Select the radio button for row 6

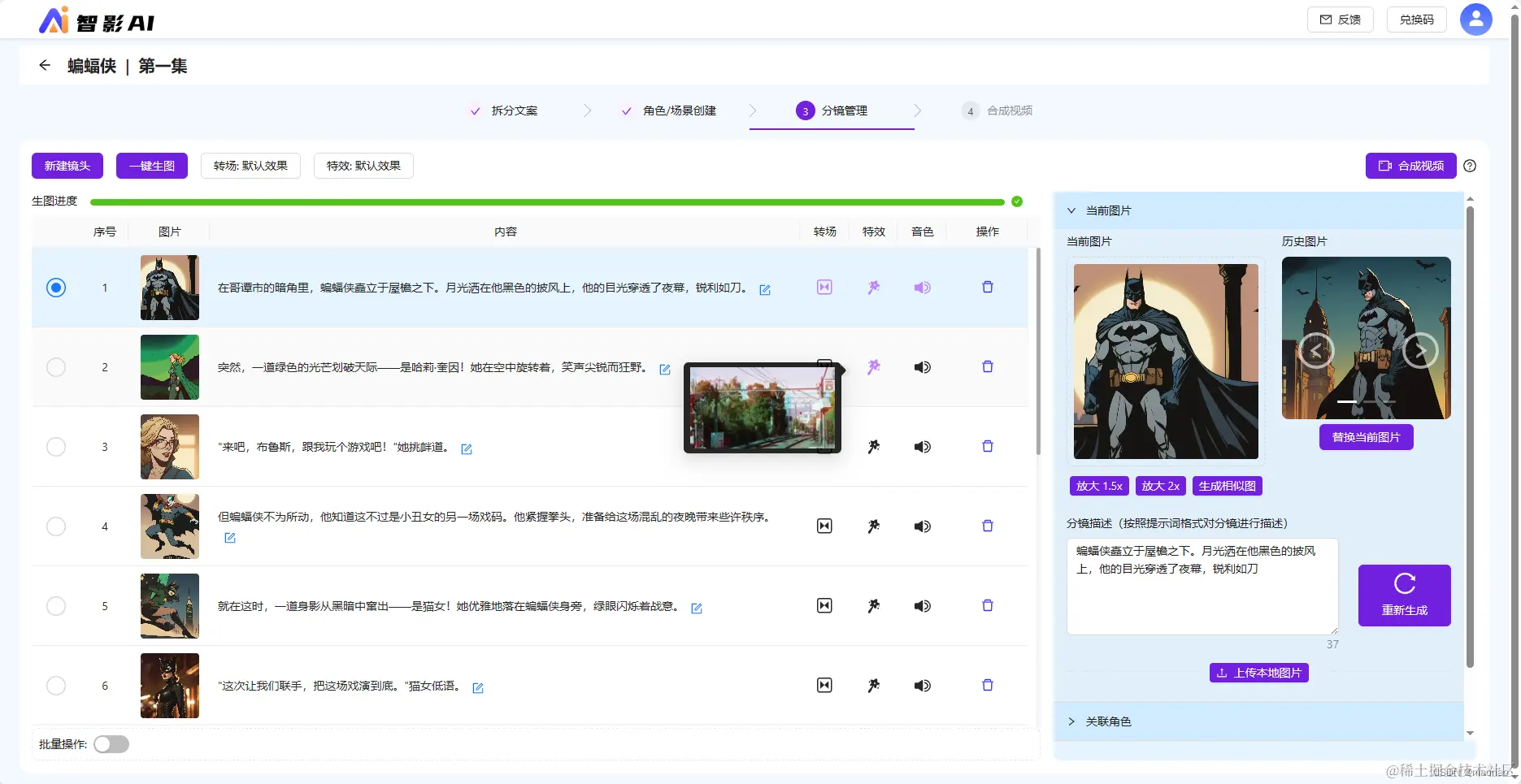pyautogui.click(x=56, y=685)
